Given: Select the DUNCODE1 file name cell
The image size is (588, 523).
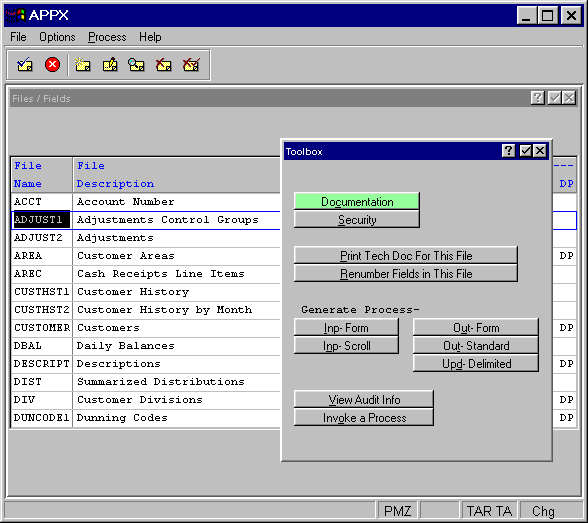Looking at the screenshot, I should click(41, 418).
